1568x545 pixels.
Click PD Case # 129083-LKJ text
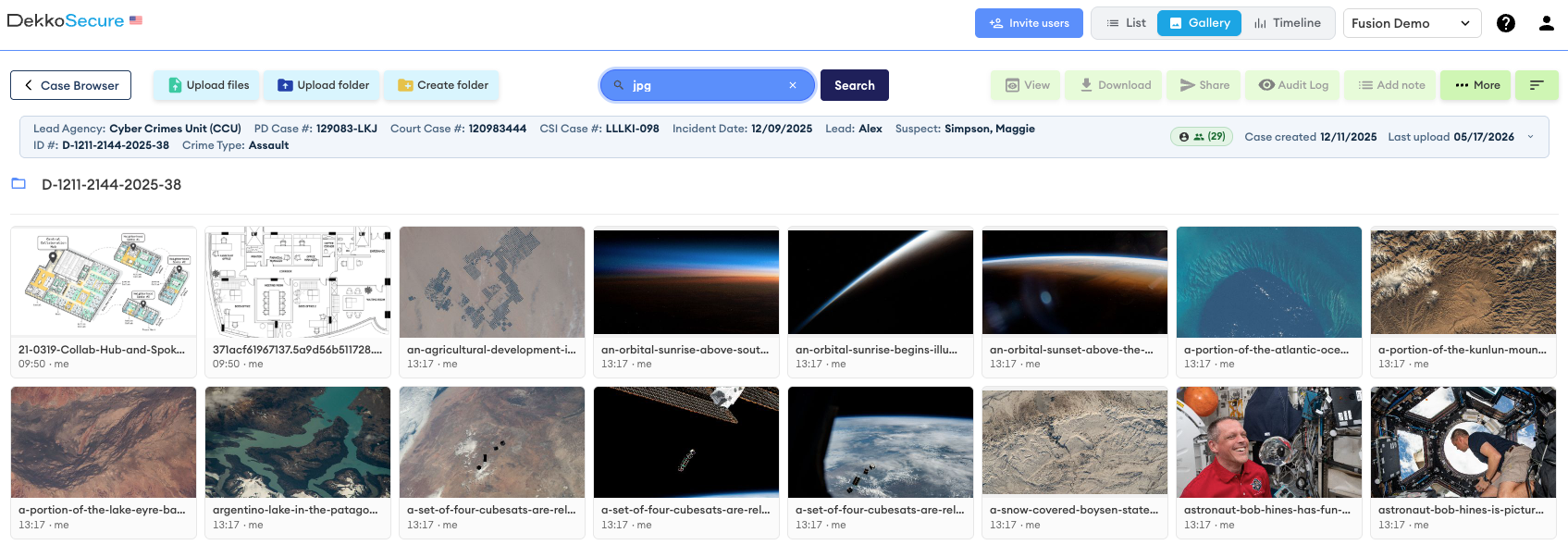coord(315,129)
